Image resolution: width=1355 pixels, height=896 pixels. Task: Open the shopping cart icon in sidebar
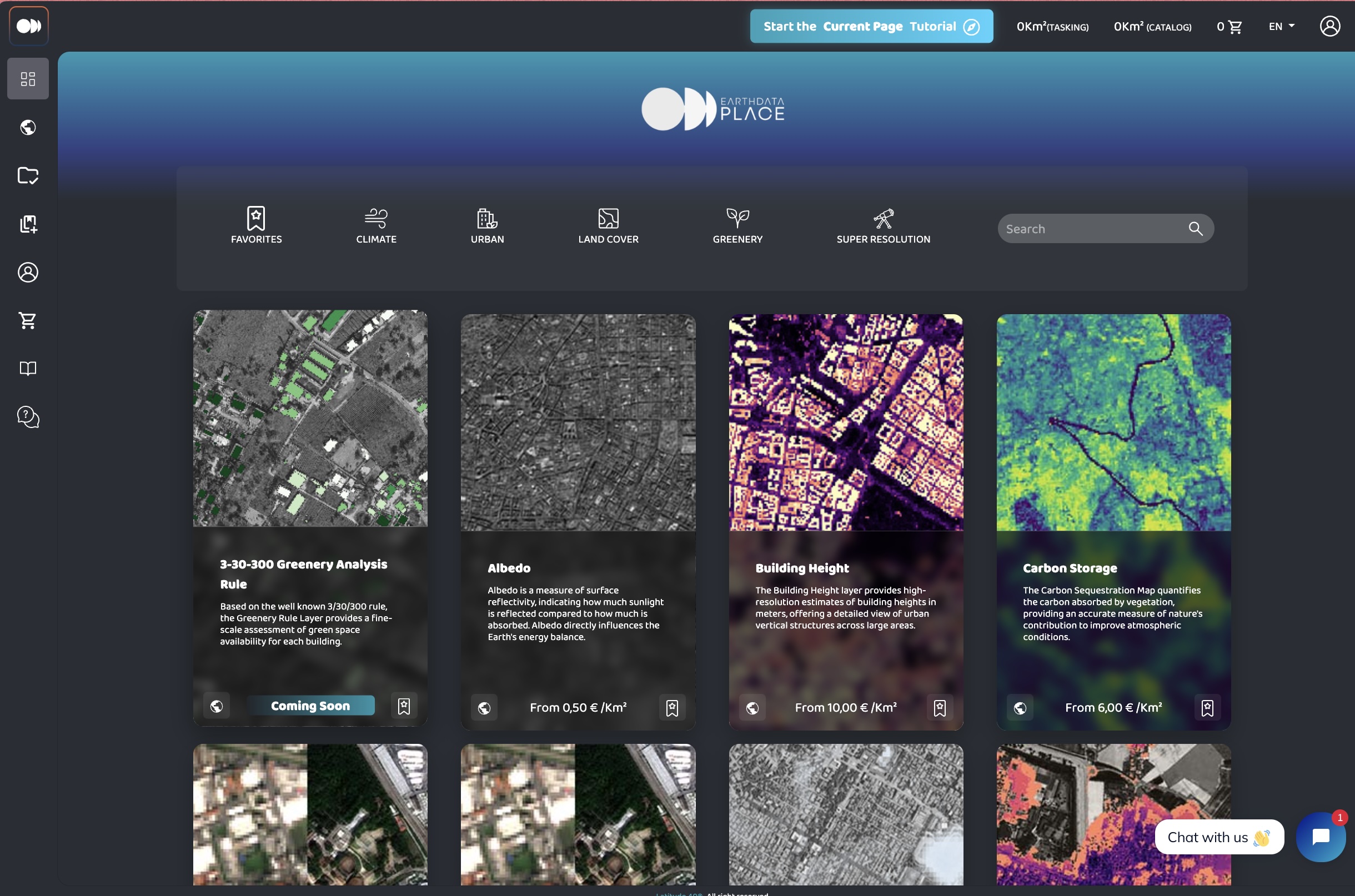click(x=27, y=320)
